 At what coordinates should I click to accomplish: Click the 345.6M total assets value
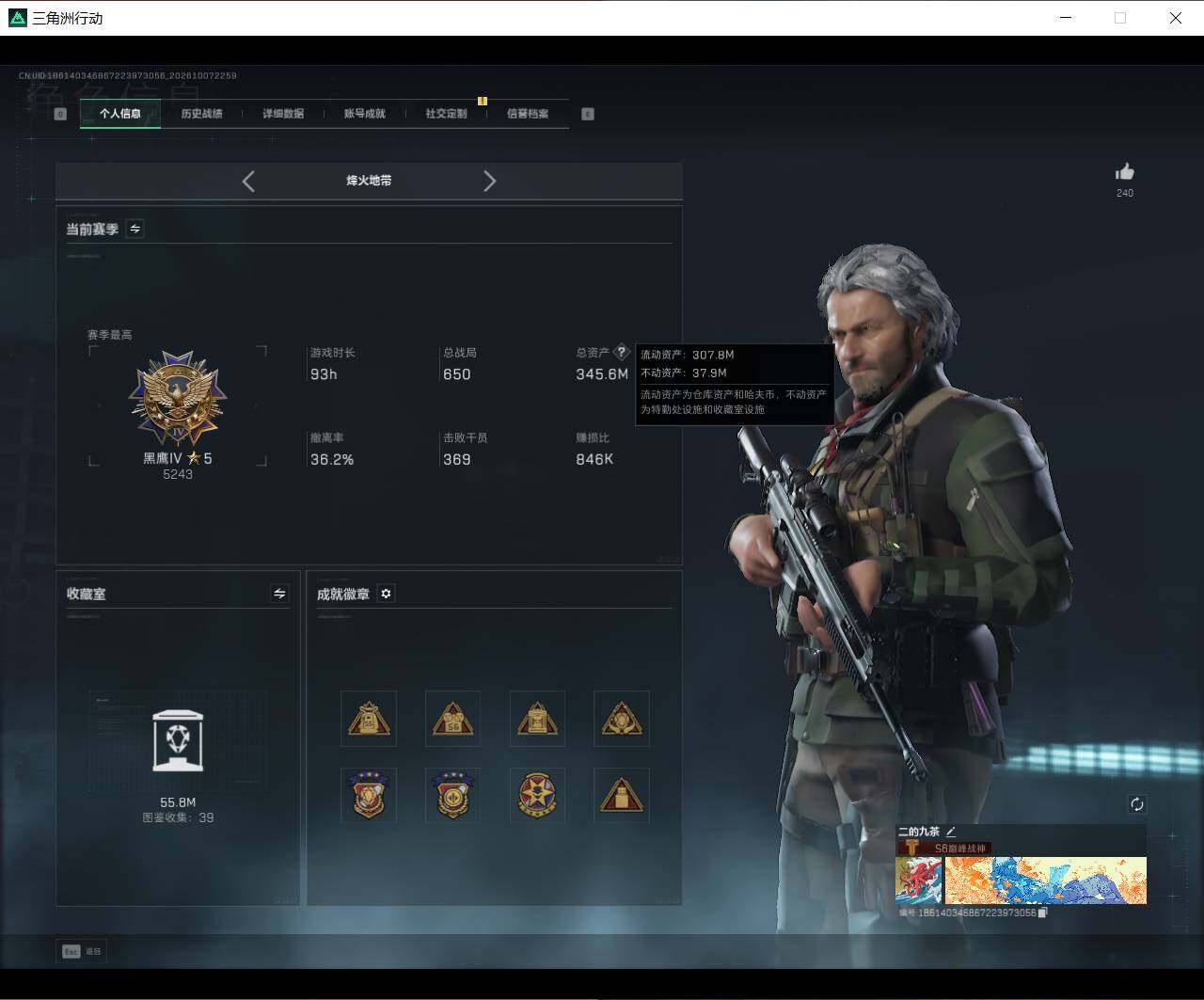click(602, 374)
